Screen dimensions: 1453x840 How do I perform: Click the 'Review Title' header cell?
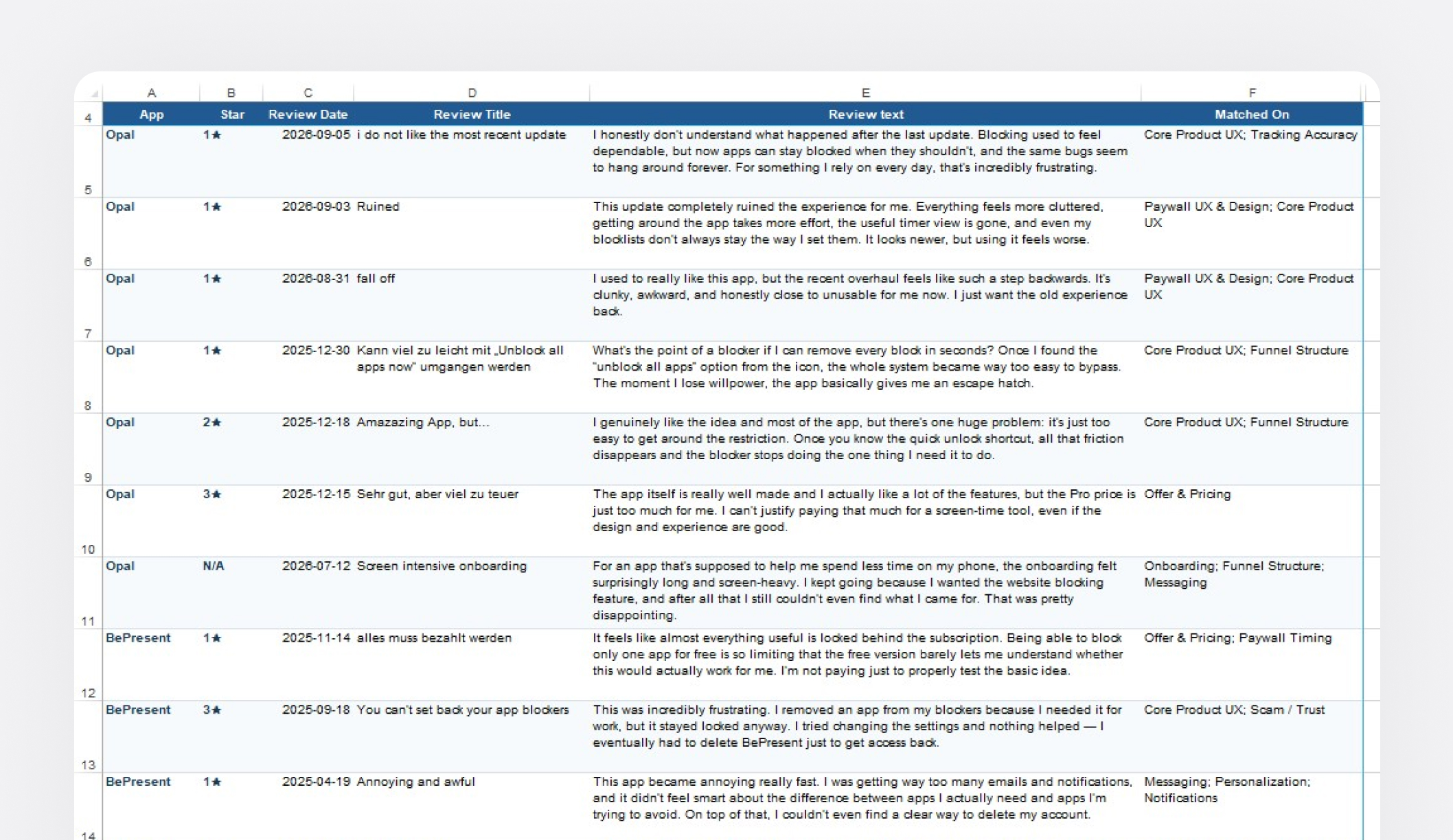pyautogui.click(x=472, y=115)
